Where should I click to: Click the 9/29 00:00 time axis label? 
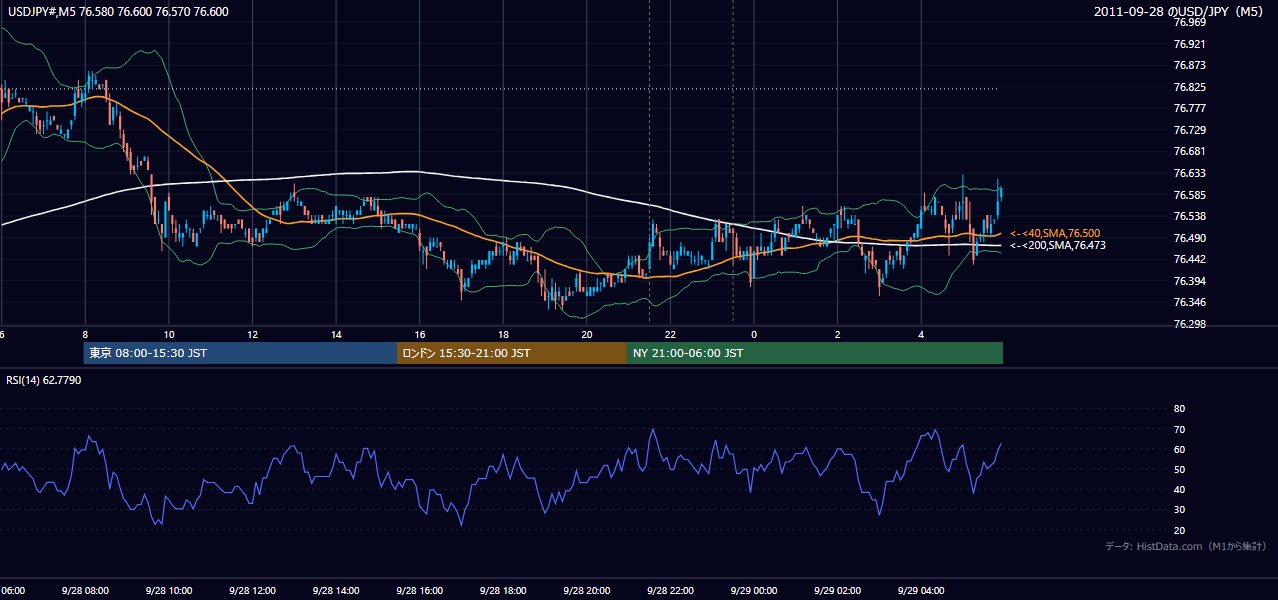pyautogui.click(x=754, y=591)
